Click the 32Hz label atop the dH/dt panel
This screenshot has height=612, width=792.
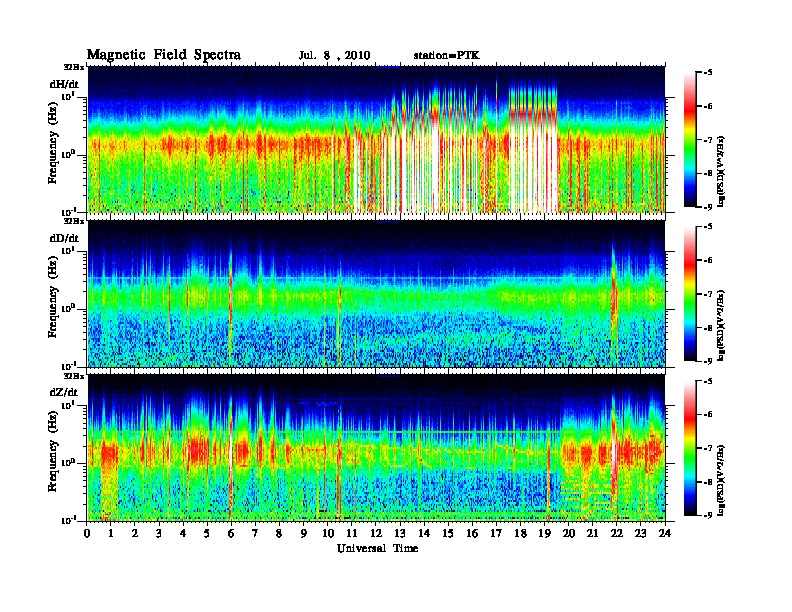(x=73, y=66)
